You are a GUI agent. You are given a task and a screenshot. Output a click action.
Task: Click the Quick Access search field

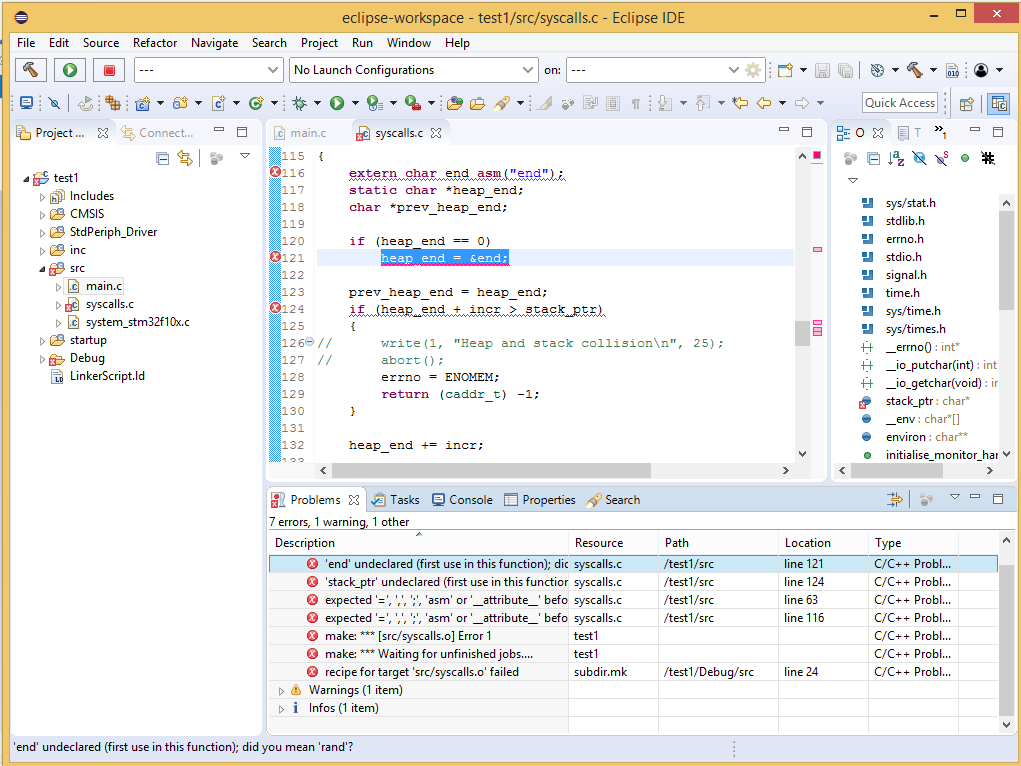coord(900,103)
